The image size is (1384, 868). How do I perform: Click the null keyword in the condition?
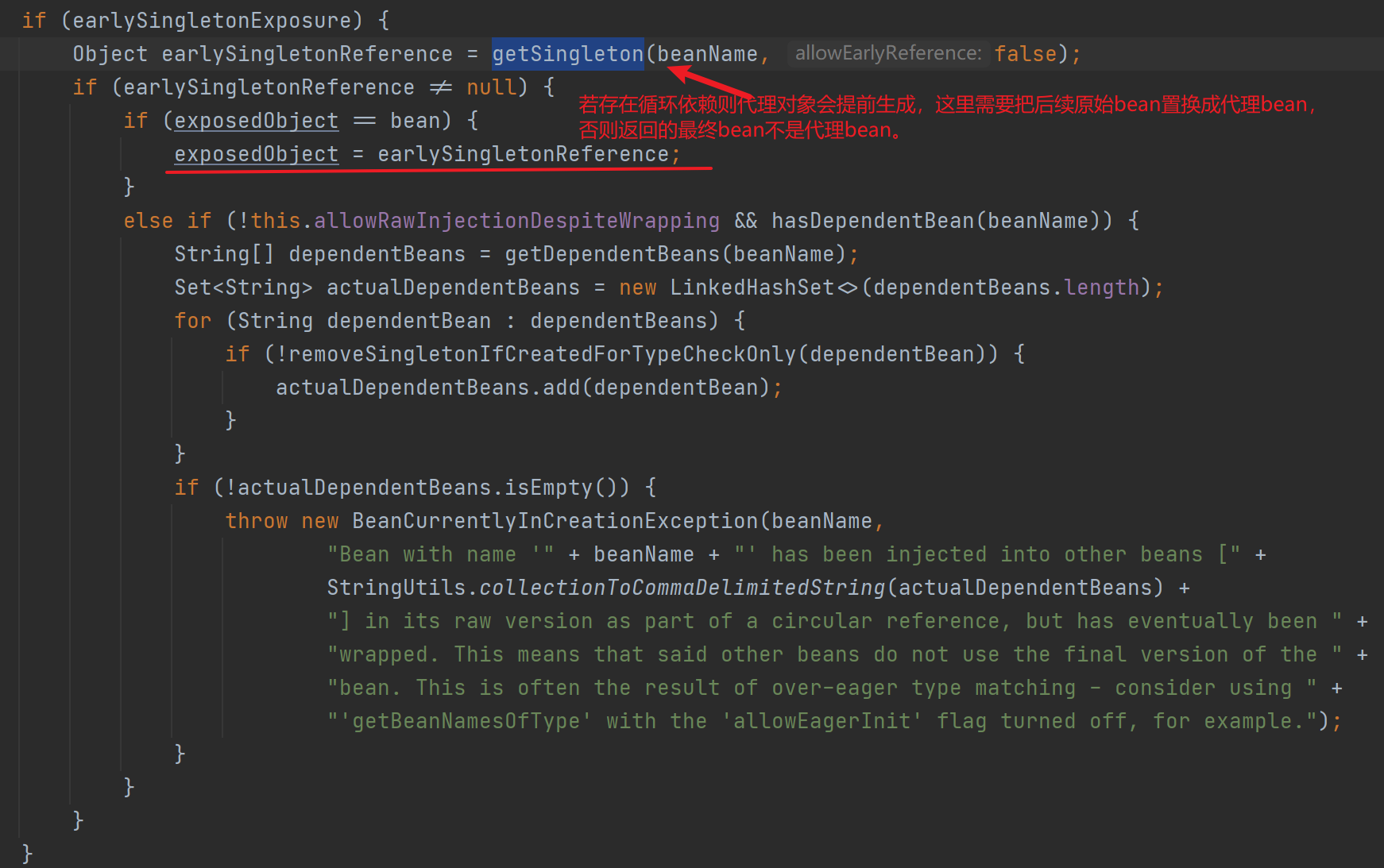491,87
